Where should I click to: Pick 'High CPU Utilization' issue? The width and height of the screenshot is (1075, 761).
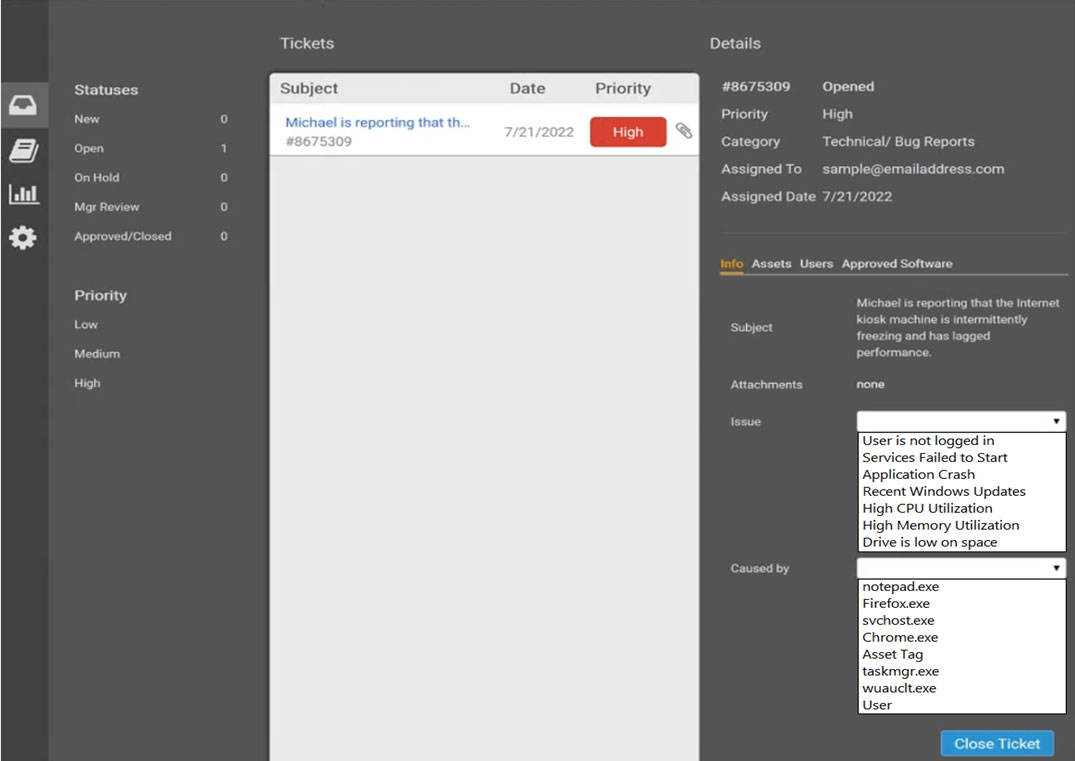[927, 508]
